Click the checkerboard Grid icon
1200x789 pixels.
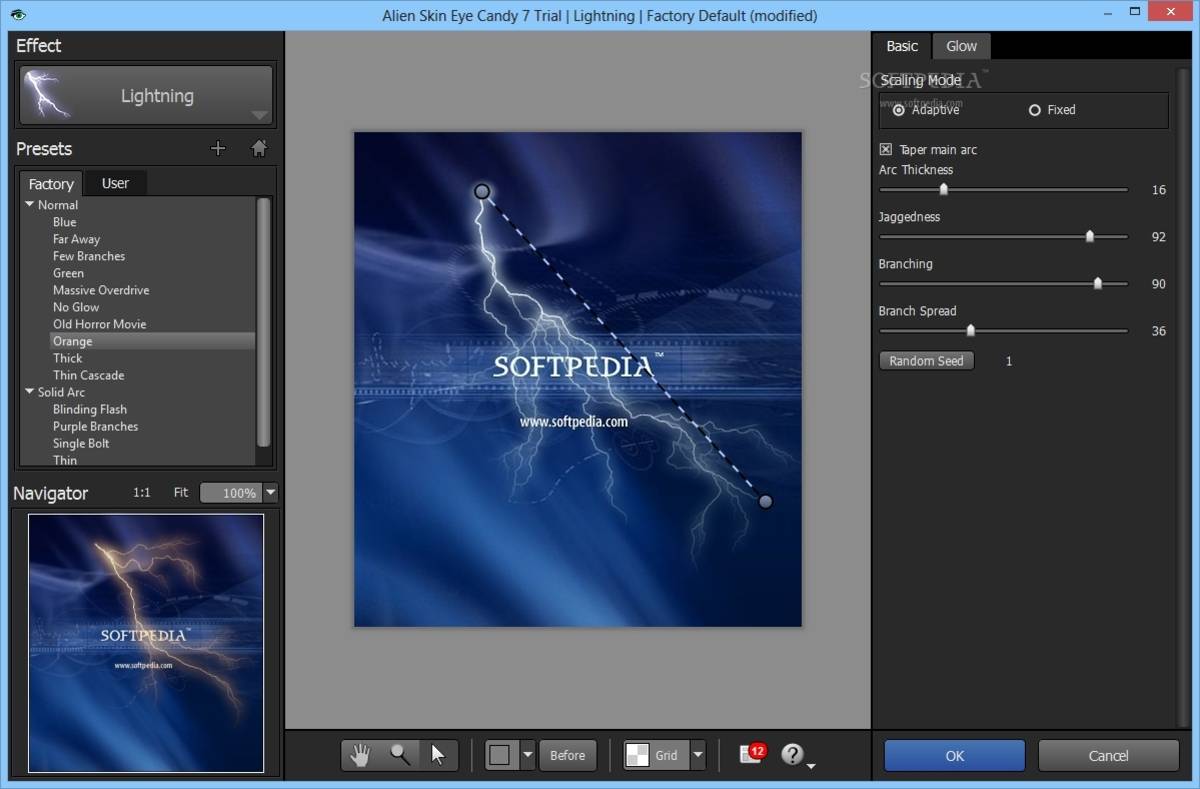[637, 755]
